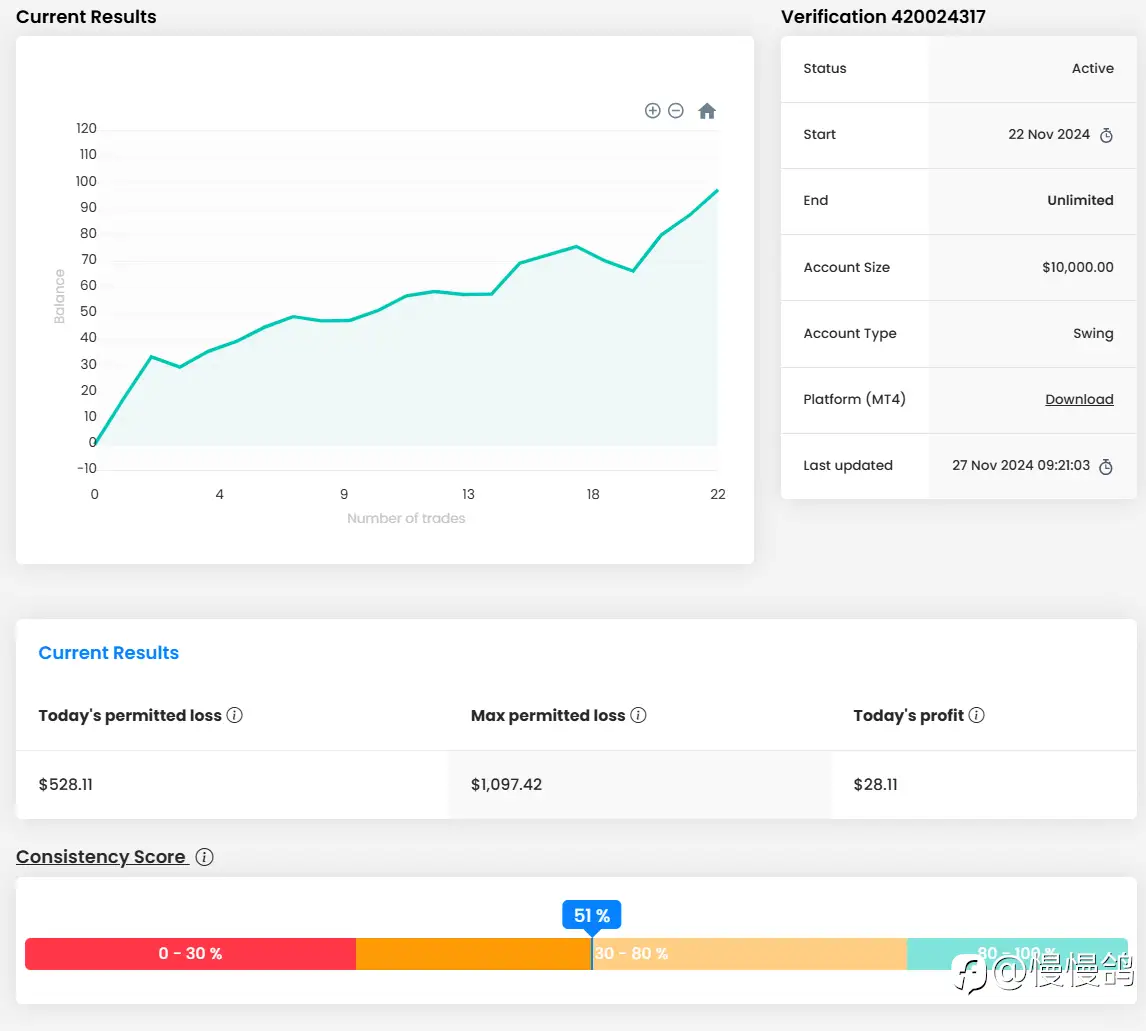Click the 51 % score marker
Image resolution: width=1146 pixels, height=1031 pixels.
click(591, 915)
